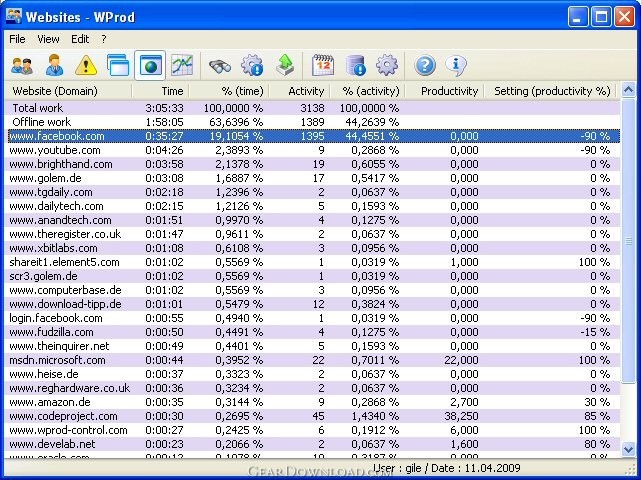Click the single user icon
The height and width of the screenshot is (480, 641).
click(x=54, y=65)
